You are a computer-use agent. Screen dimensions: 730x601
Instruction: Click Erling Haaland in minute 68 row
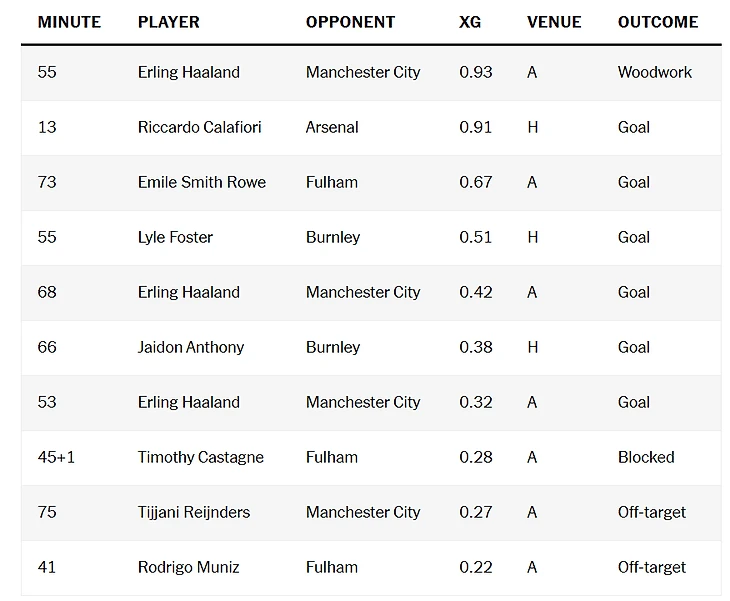click(189, 292)
